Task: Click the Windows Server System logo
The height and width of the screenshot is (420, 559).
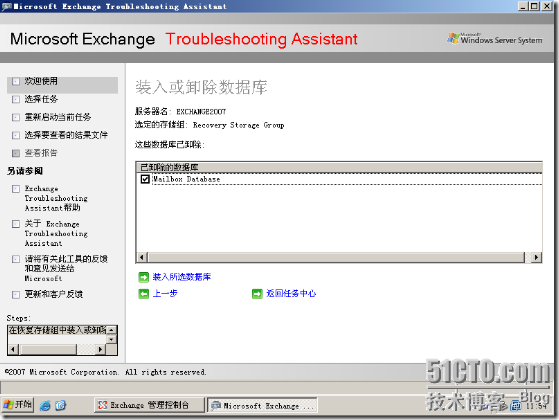Action: point(495,39)
